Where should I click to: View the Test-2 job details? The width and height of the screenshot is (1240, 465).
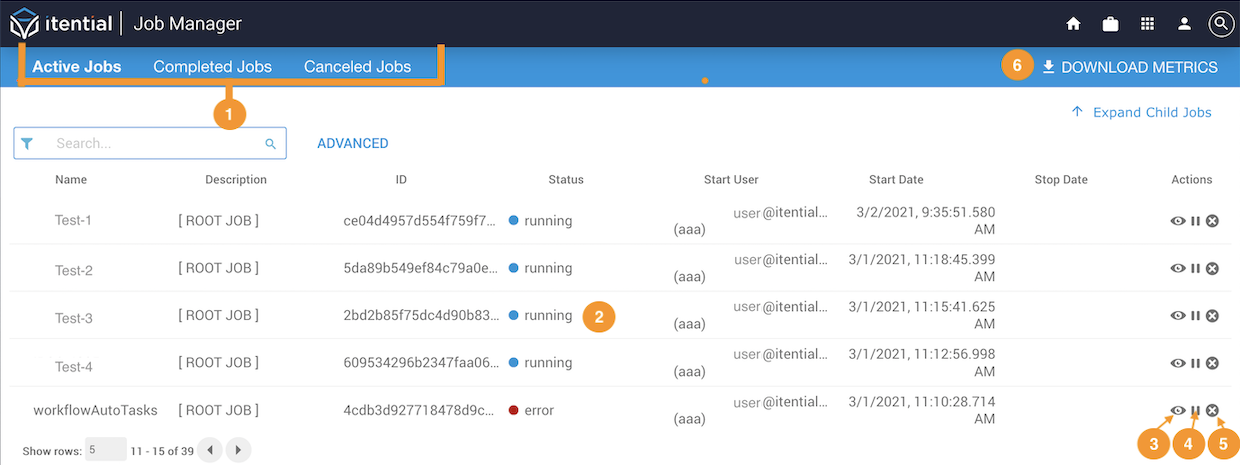(1178, 268)
